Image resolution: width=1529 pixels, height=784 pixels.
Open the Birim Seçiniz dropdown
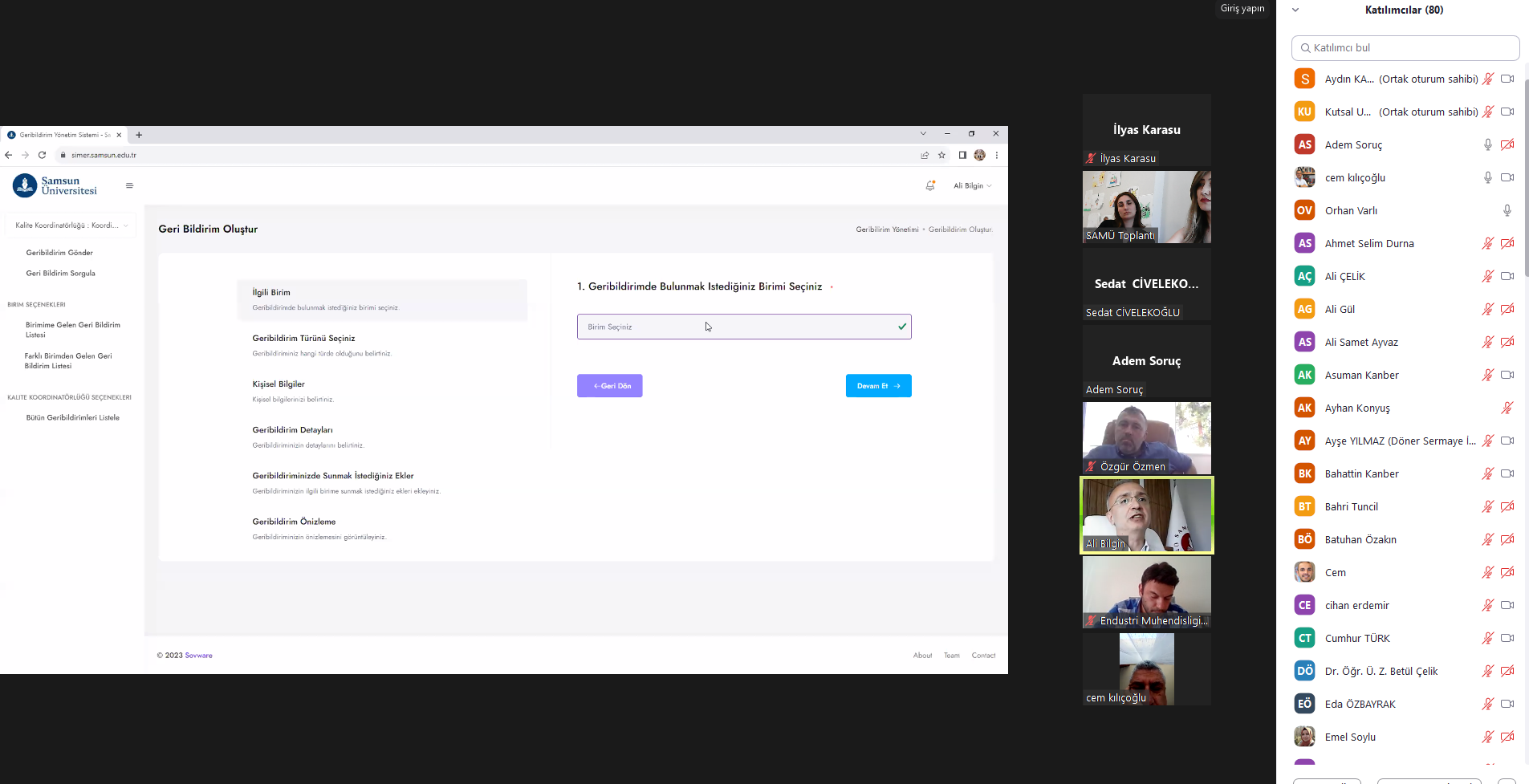click(744, 327)
